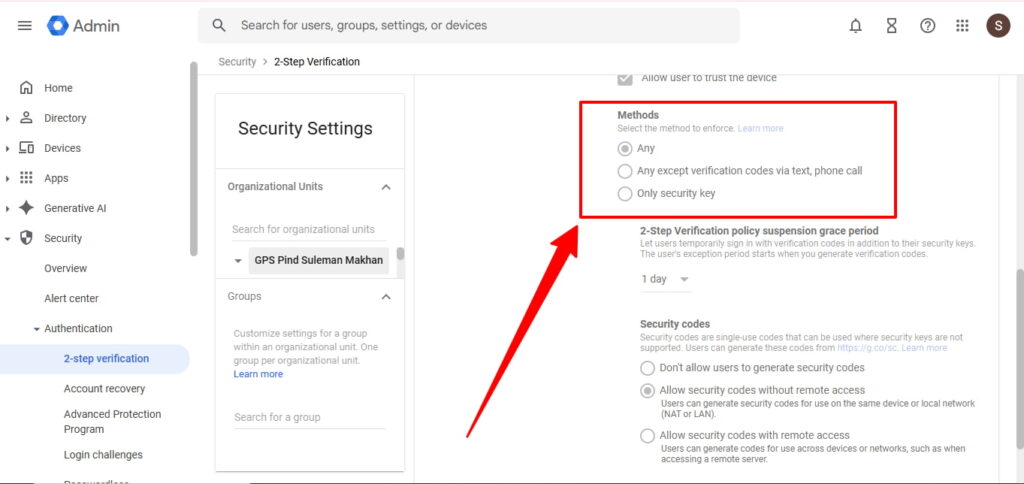
Task: Open Account recovery in the sidebar
Action: (104, 389)
